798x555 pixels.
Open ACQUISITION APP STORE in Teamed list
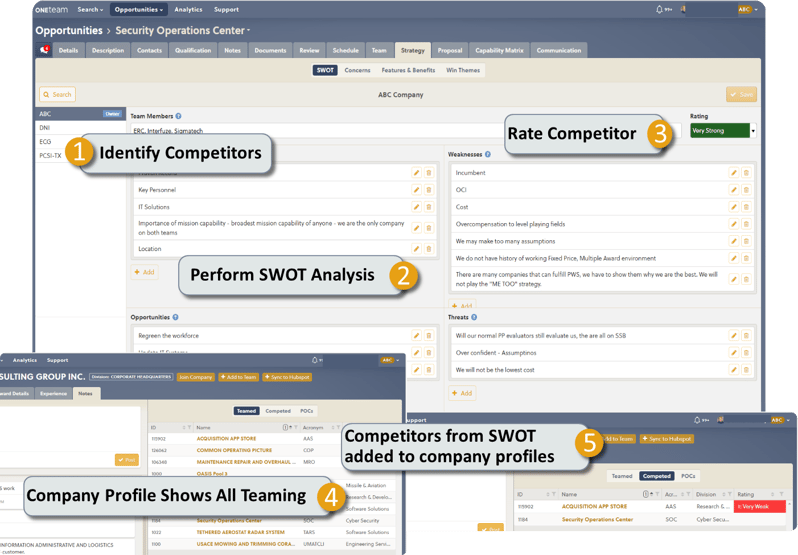226,439
